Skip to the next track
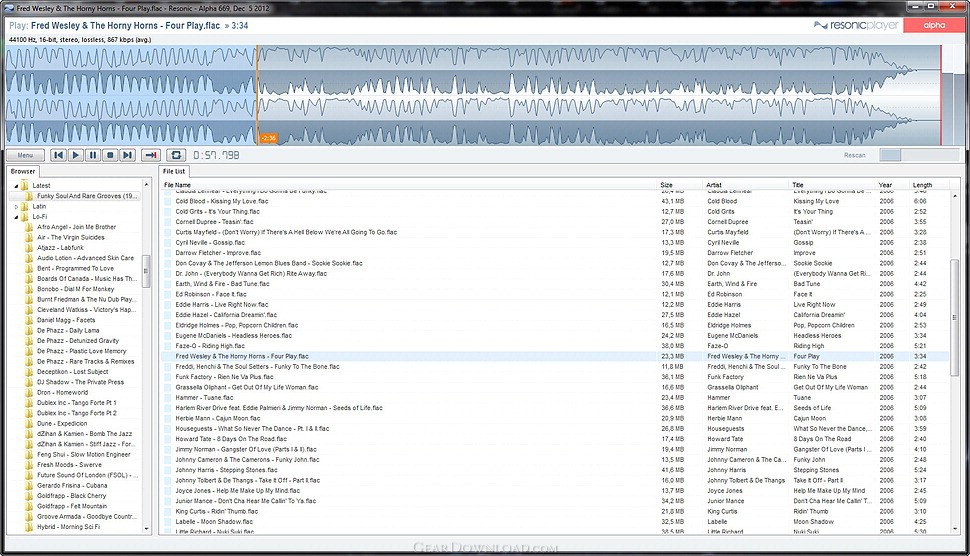The height and width of the screenshot is (556, 970). (x=127, y=155)
